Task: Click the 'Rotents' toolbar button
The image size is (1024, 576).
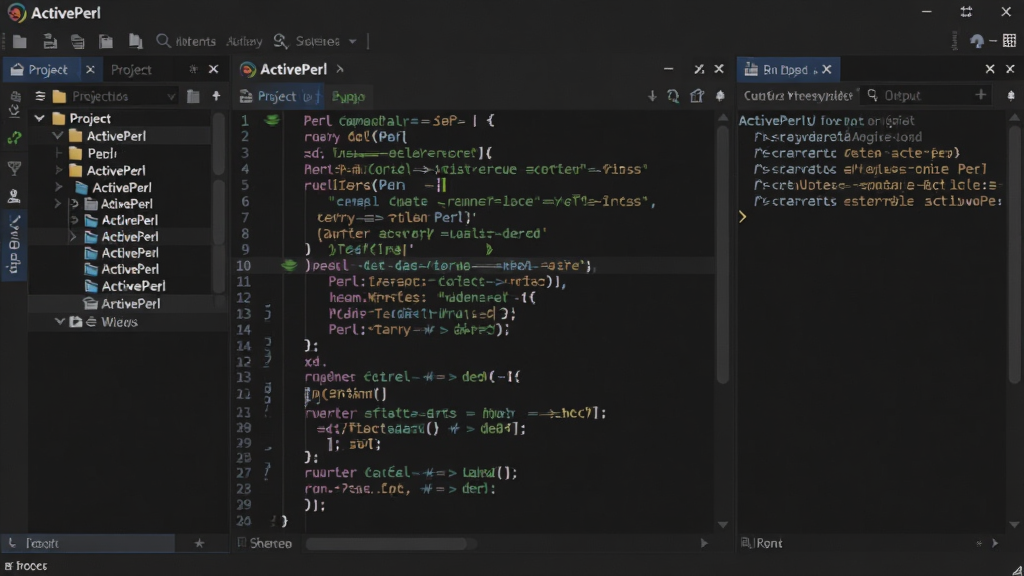Action: pos(195,41)
